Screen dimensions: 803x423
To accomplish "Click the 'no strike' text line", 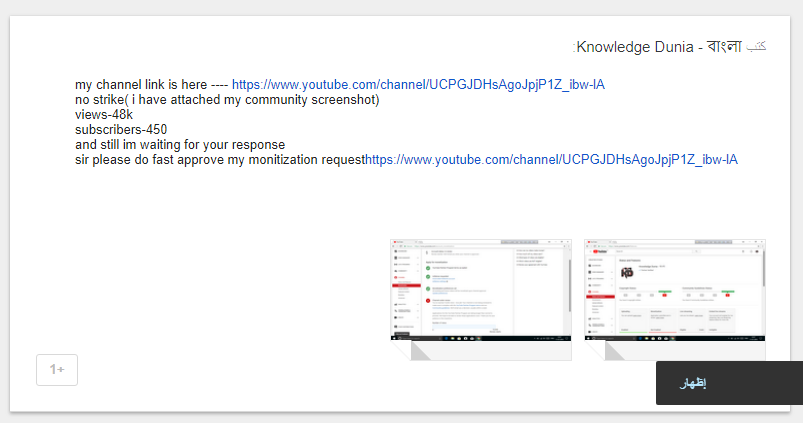I will point(227,100).
